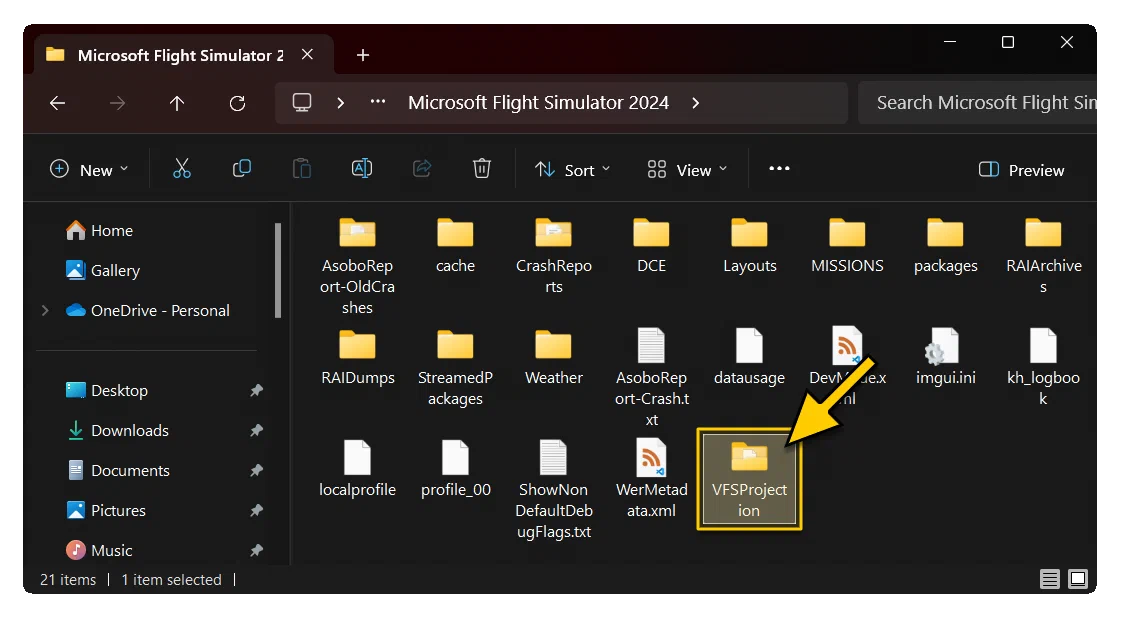Screen dimensions: 1121x619
Task: Select the WerMetadata.xml file
Action: click(651, 480)
